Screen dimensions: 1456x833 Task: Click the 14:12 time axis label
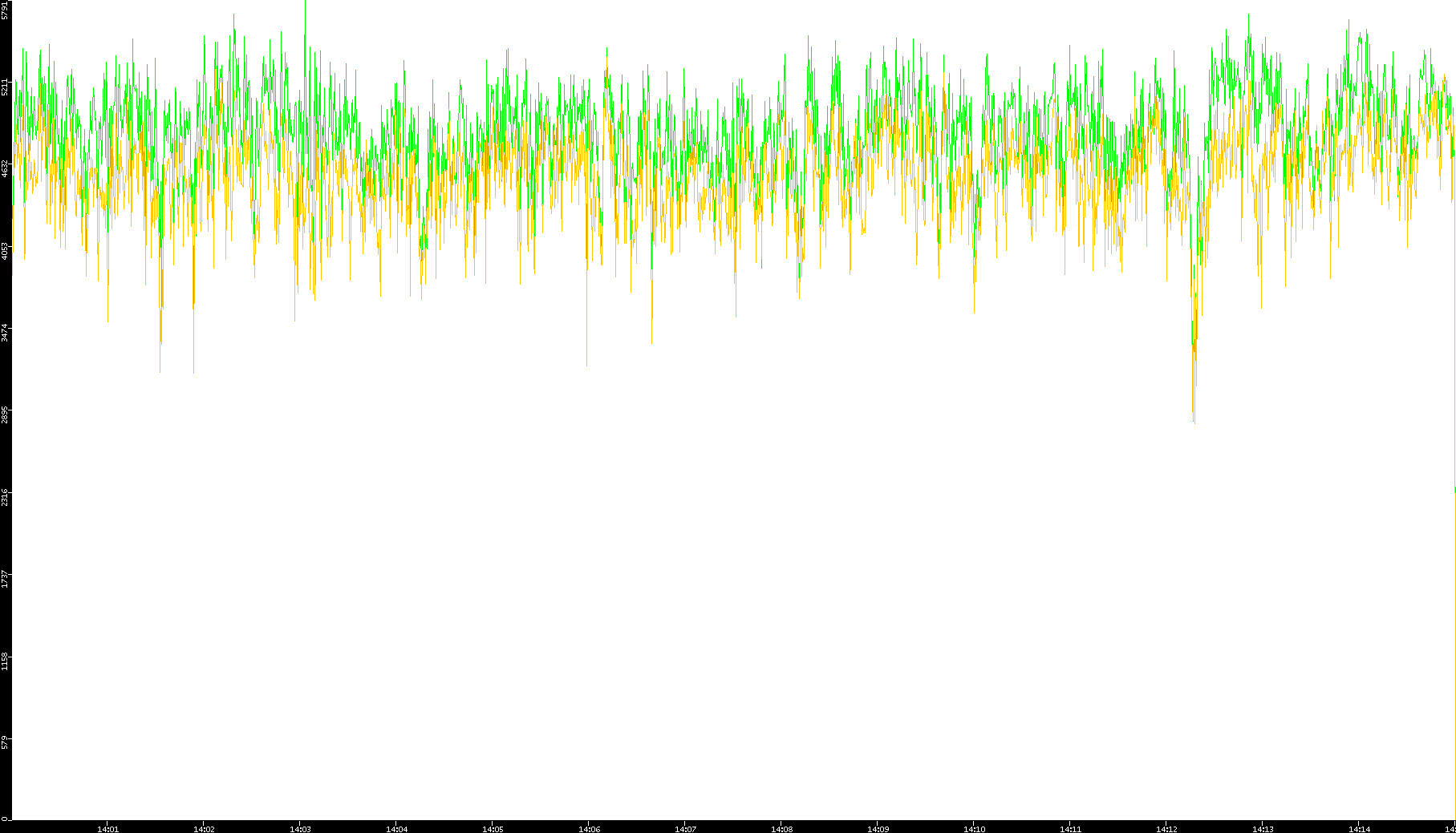coord(1166,828)
